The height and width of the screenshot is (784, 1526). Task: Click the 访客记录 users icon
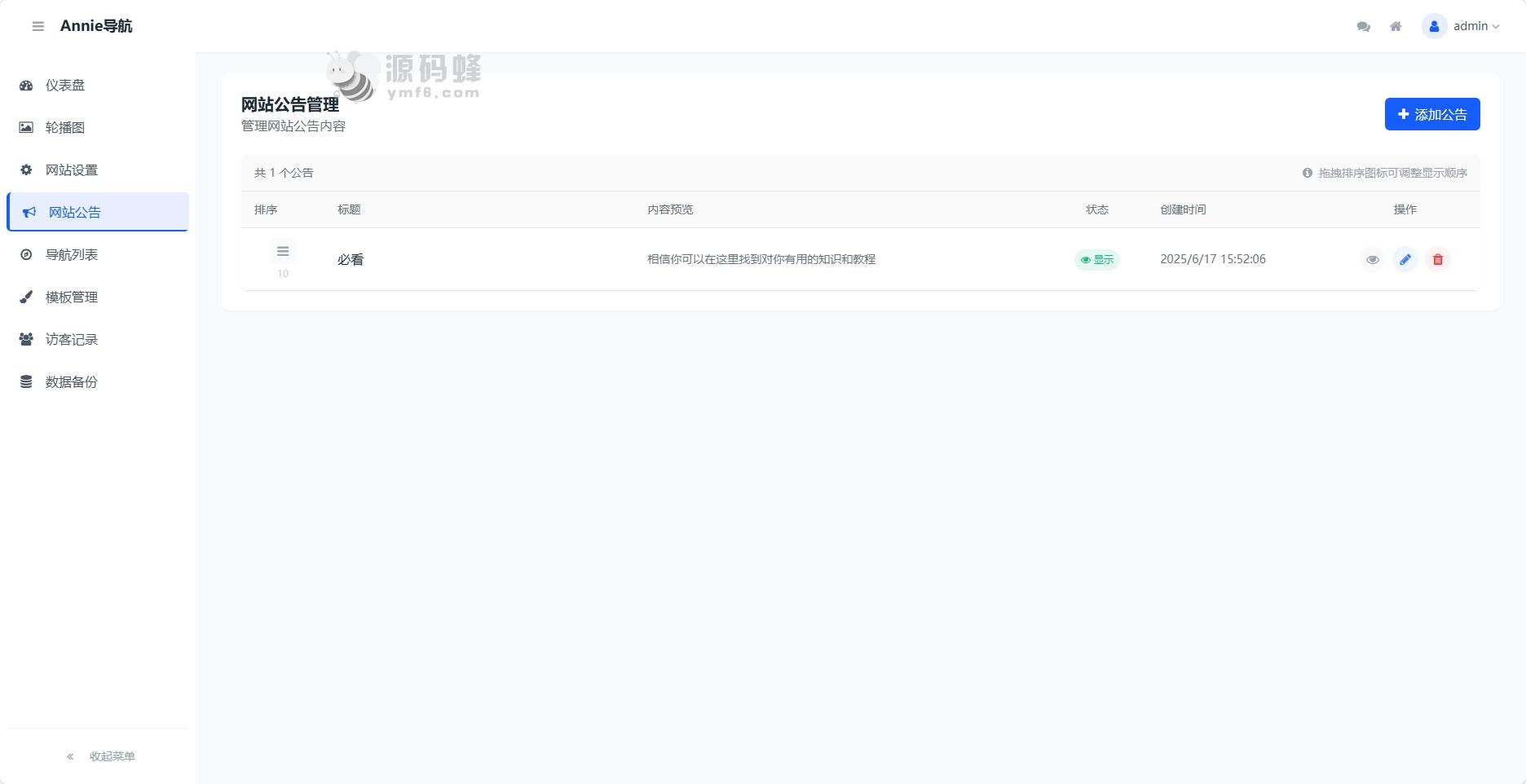pyautogui.click(x=26, y=339)
